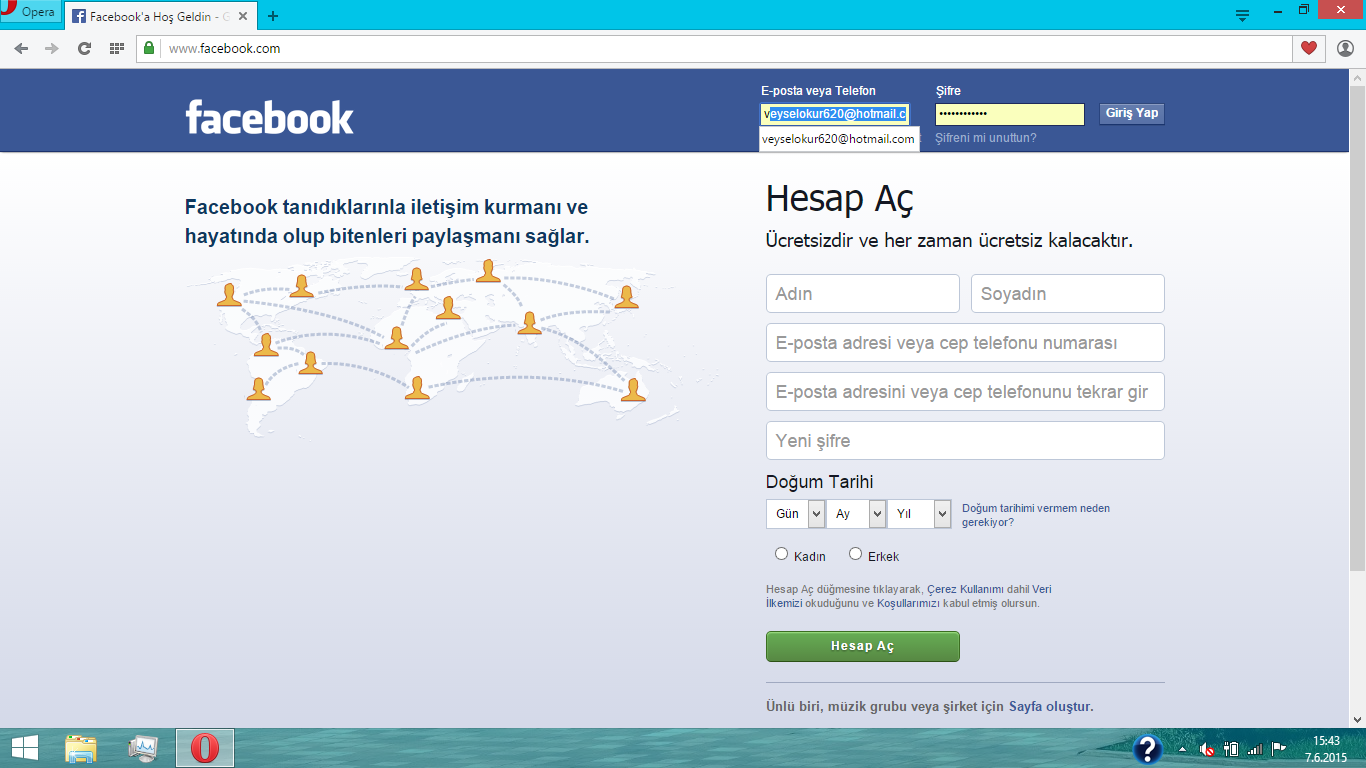Click the Yeni şifre field
The image size is (1366, 768).
(x=965, y=440)
